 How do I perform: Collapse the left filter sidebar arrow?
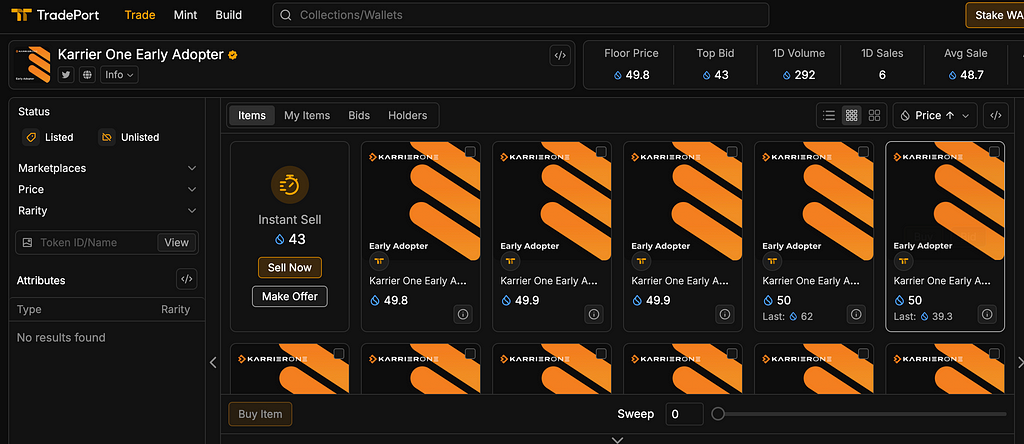213,362
